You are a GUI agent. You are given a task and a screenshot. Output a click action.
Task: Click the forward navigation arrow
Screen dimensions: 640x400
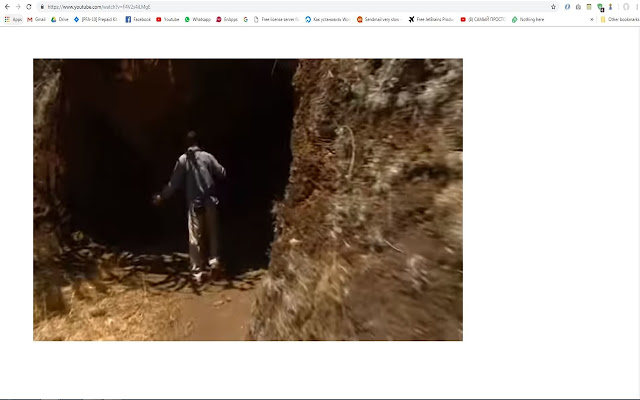(18, 7)
